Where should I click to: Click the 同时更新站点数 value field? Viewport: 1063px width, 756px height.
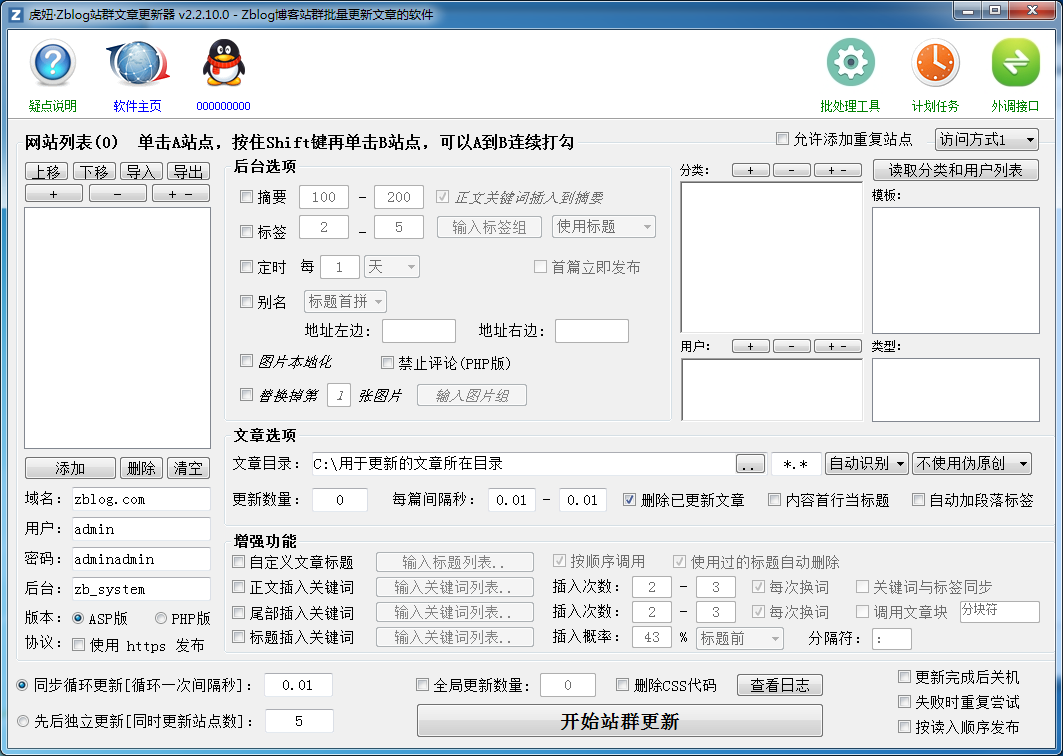coord(299,721)
